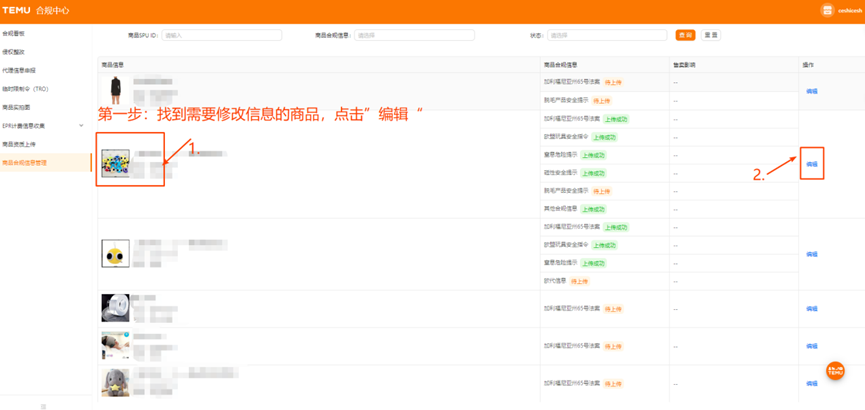Click the colorful toy product thumbnail
The image size is (865, 410).
point(115,162)
